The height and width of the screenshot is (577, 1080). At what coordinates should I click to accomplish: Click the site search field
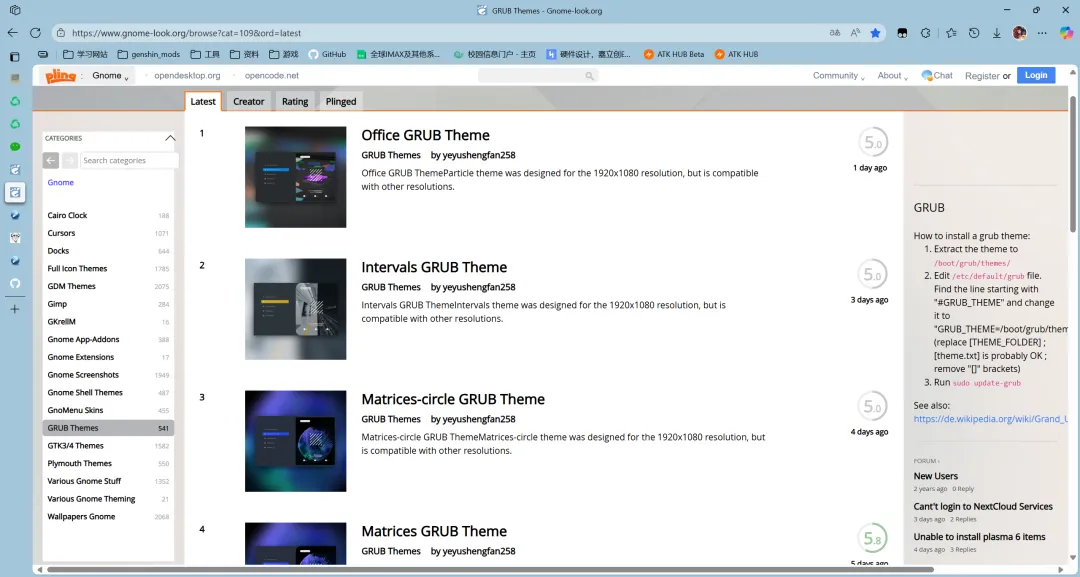538,76
